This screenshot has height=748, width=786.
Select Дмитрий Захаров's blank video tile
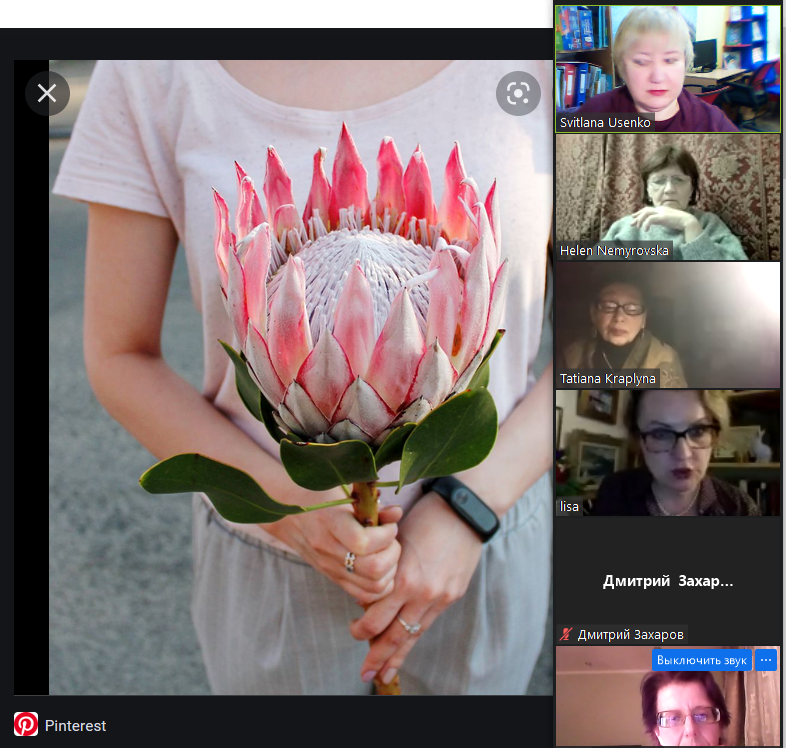(x=668, y=581)
